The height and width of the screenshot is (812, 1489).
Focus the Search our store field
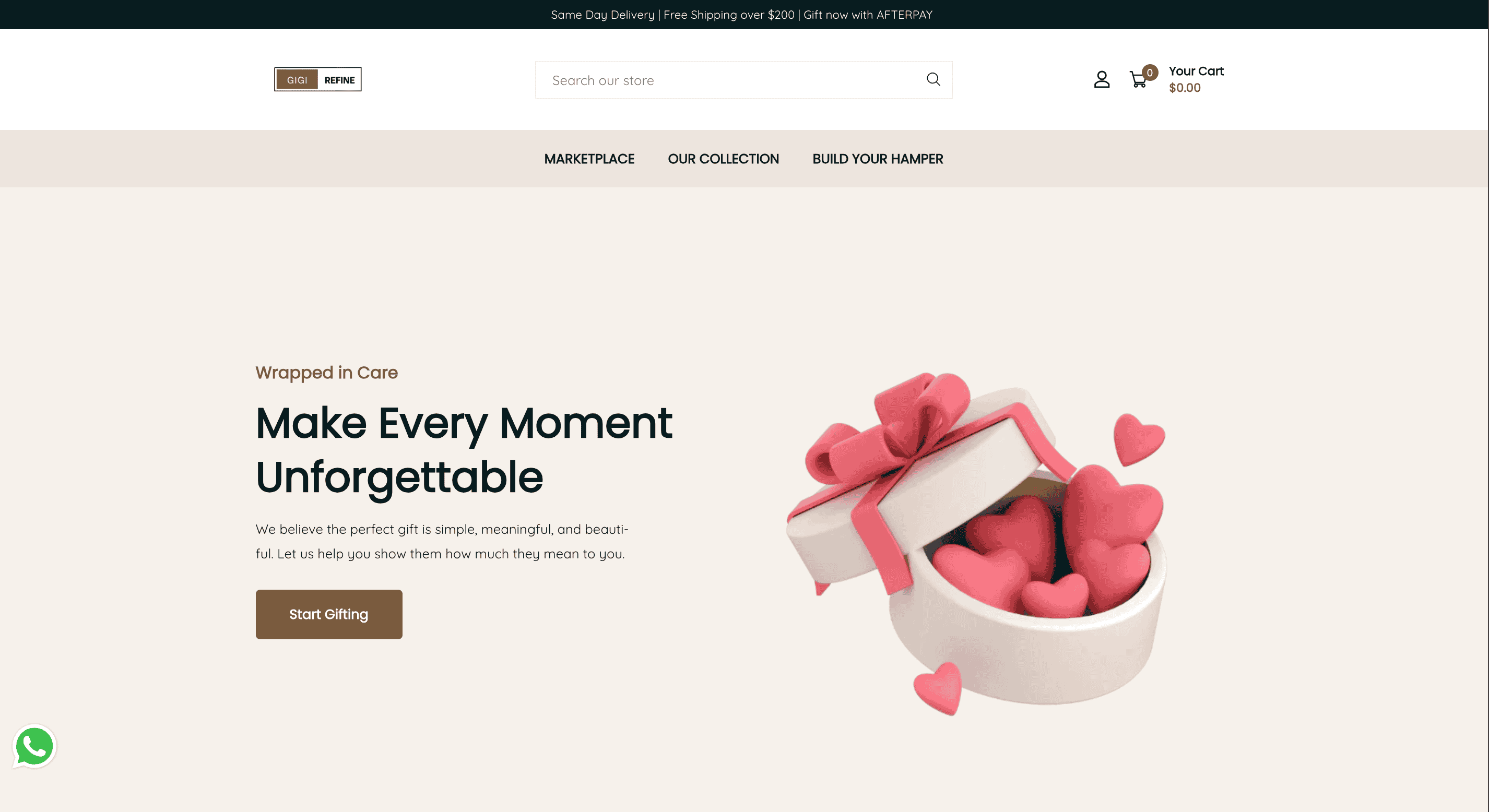743,80
